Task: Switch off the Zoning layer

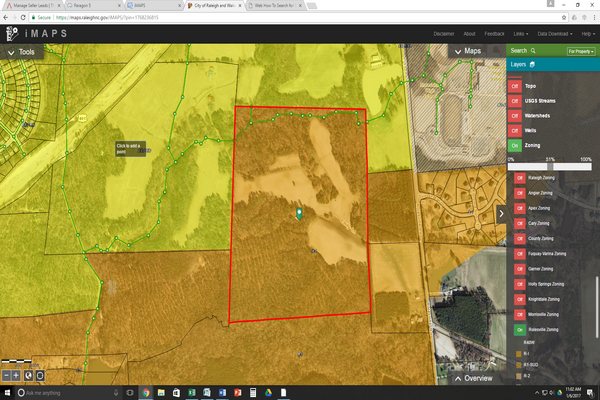Action: [516, 146]
